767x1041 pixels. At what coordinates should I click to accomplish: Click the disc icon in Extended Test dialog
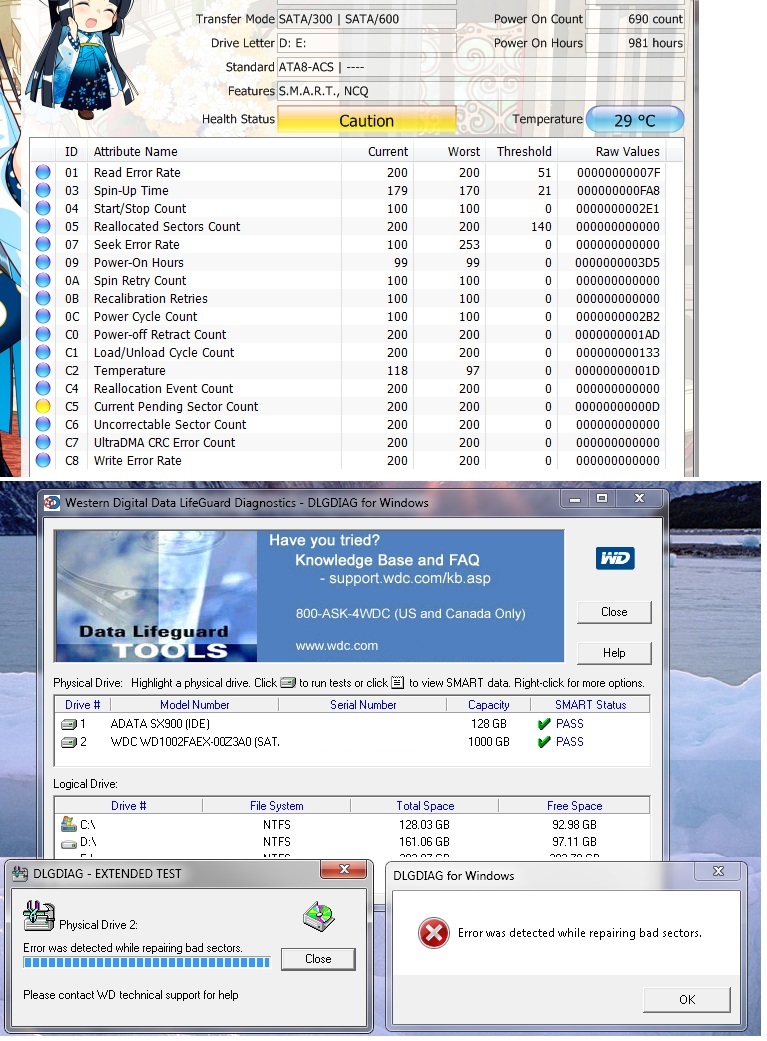point(319,916)
